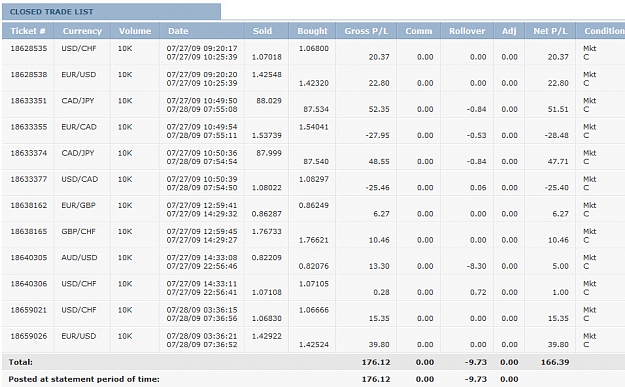The width and height of the screenshot is (625, 387).
Task: Click the Gross P/L column header
Action: (366, 31)
